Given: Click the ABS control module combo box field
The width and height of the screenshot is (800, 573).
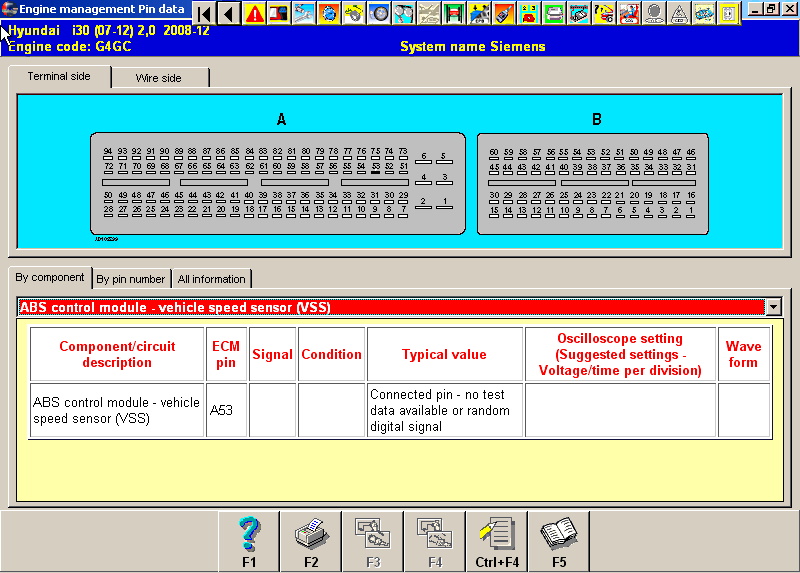Looking at the screenshot, I should pyautogui.click(x=390, y=307).
